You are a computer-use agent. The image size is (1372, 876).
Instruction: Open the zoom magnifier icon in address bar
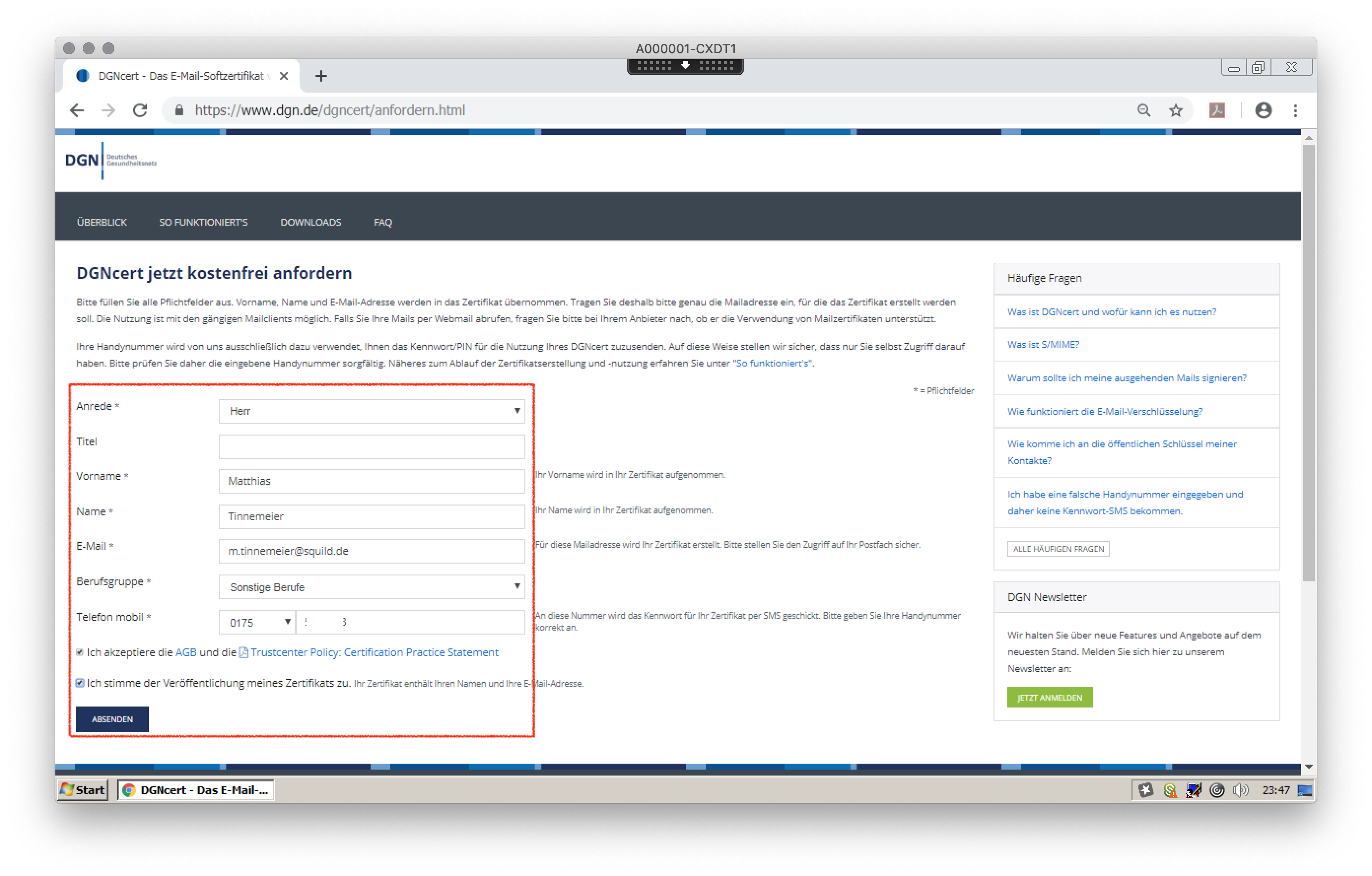(x=1143, y=110)
